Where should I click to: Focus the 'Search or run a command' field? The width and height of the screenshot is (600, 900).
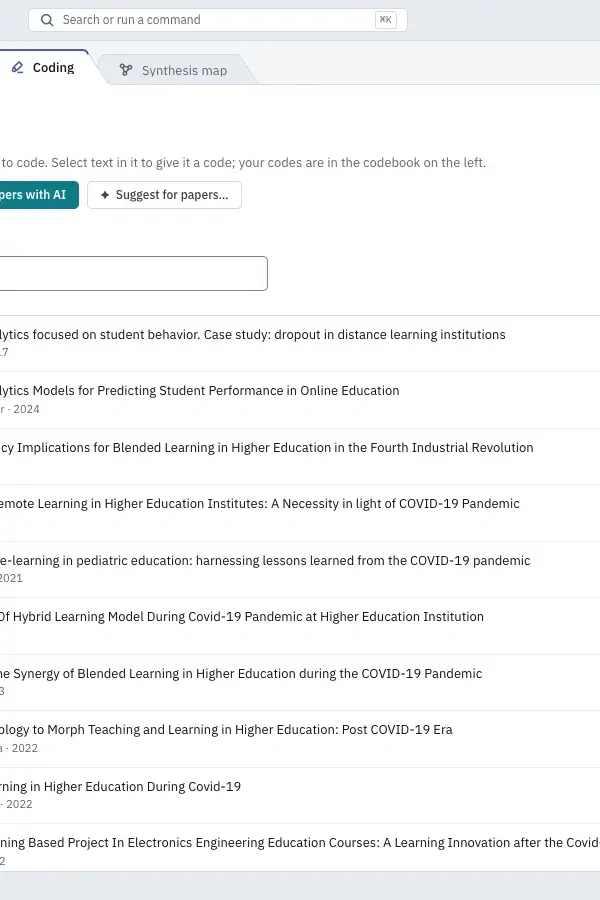[218, 20]
